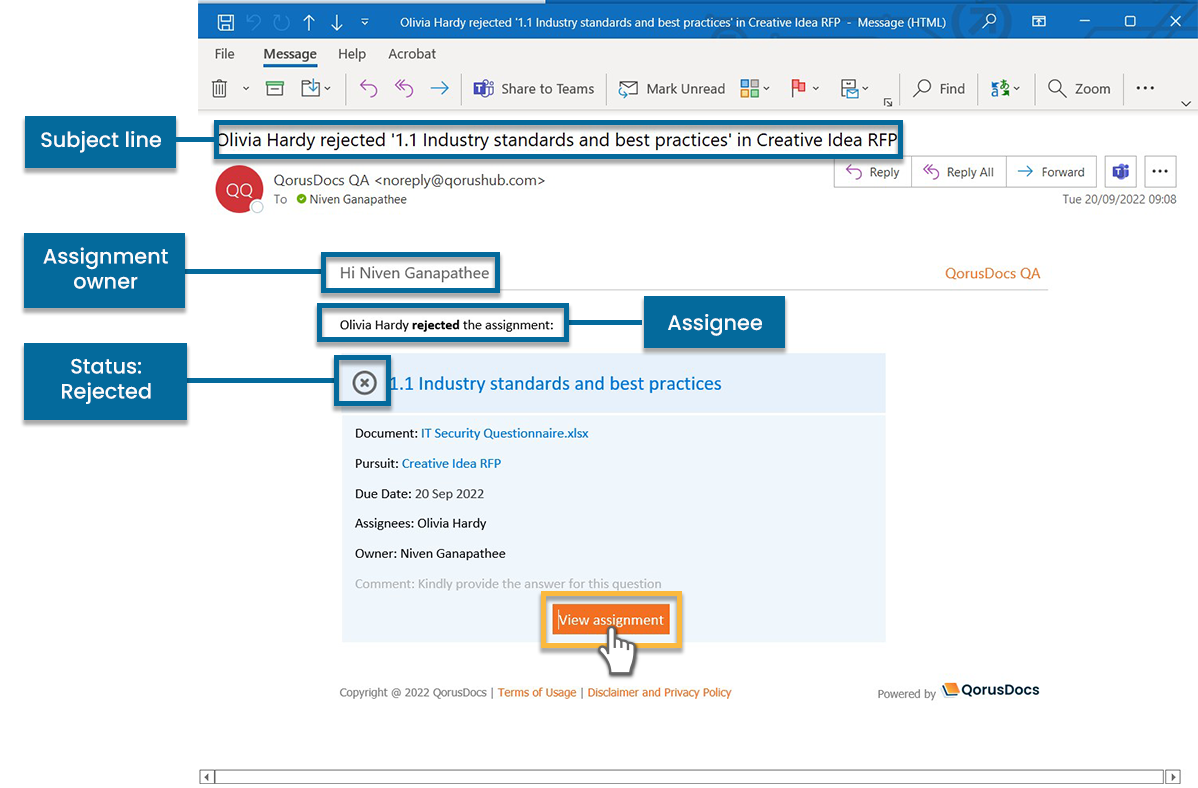The width and height of the screenshot is (1198, 788).
Task: Open the Creative Idea RFP pursuit link
Action: [452, 463]
